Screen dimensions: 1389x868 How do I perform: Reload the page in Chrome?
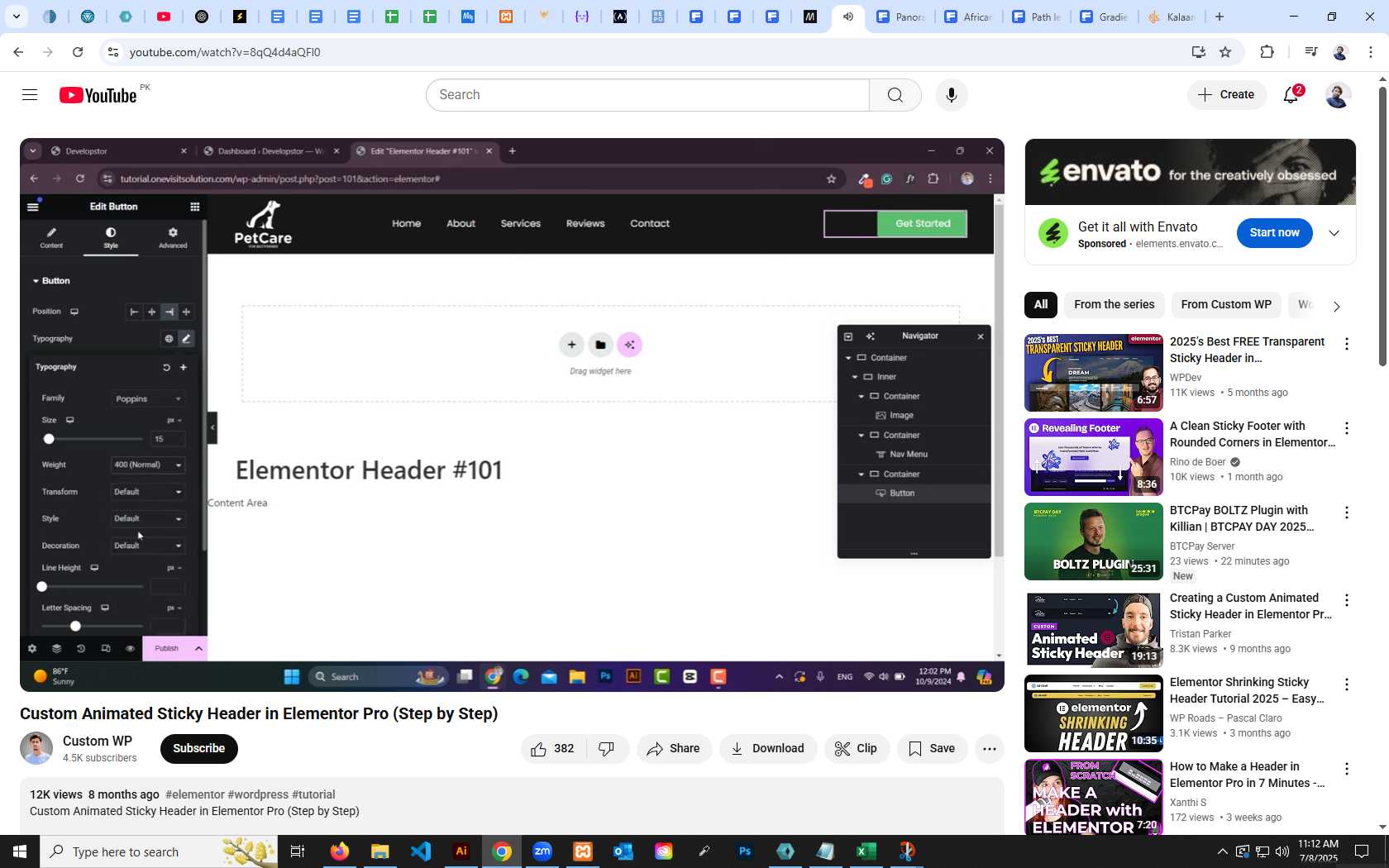click(x=78, y=52)
